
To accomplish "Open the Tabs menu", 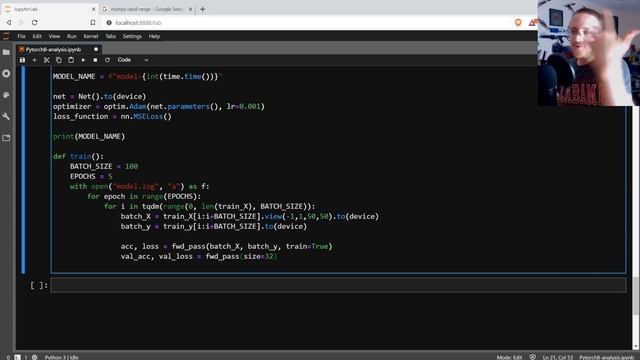I will click(x=111, y=36).
